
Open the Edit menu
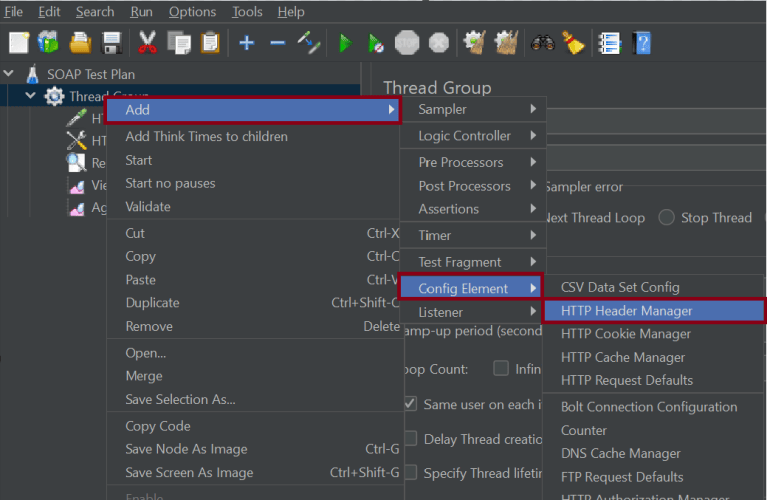[49, 12]
